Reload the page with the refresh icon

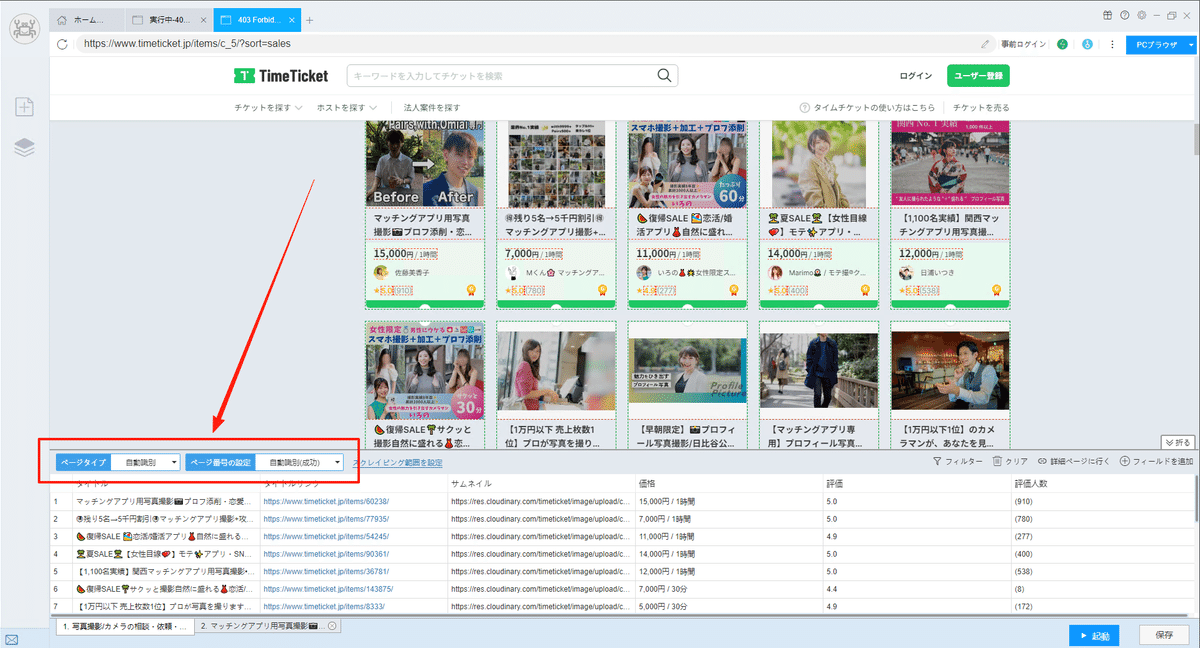pyautogui.click(x=62, y=44)
